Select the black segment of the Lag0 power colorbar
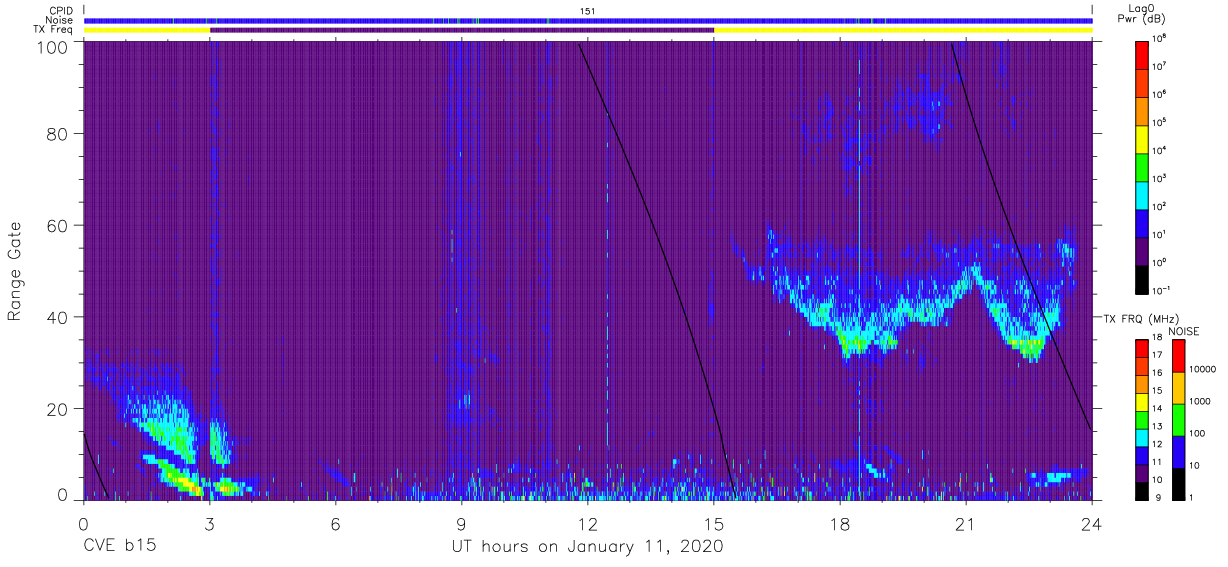The width and height of the screenshot is (1228, 567). (x=1142, y=278)
